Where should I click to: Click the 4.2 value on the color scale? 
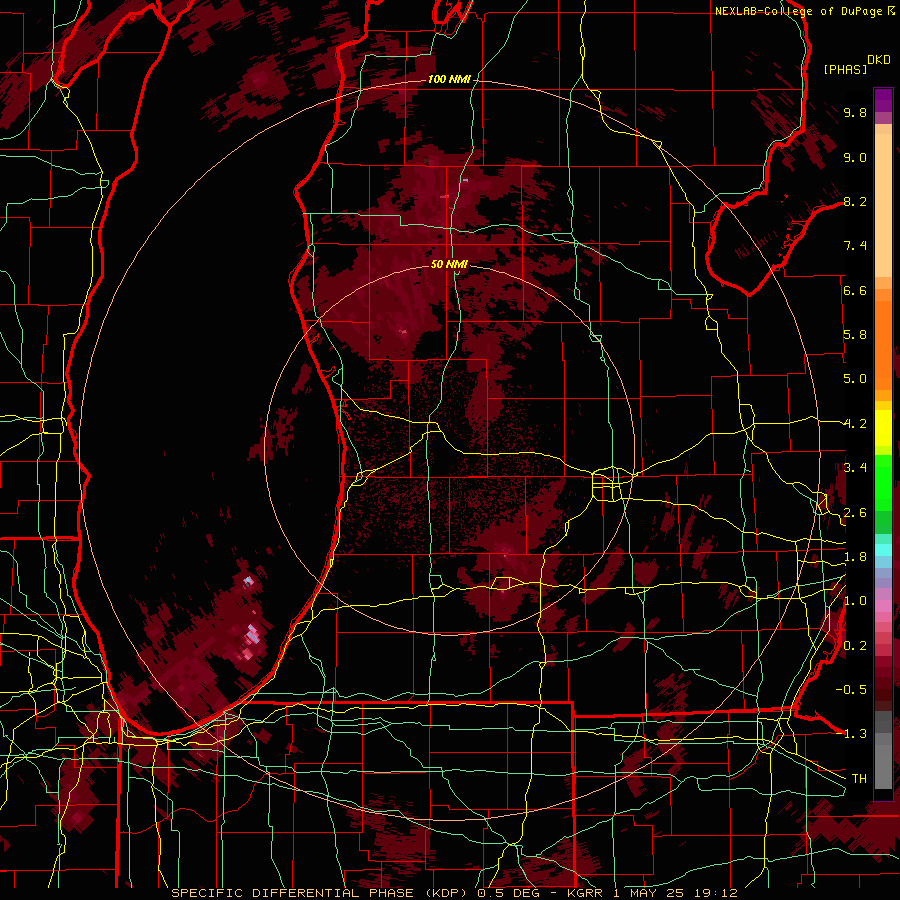[855, 424]
